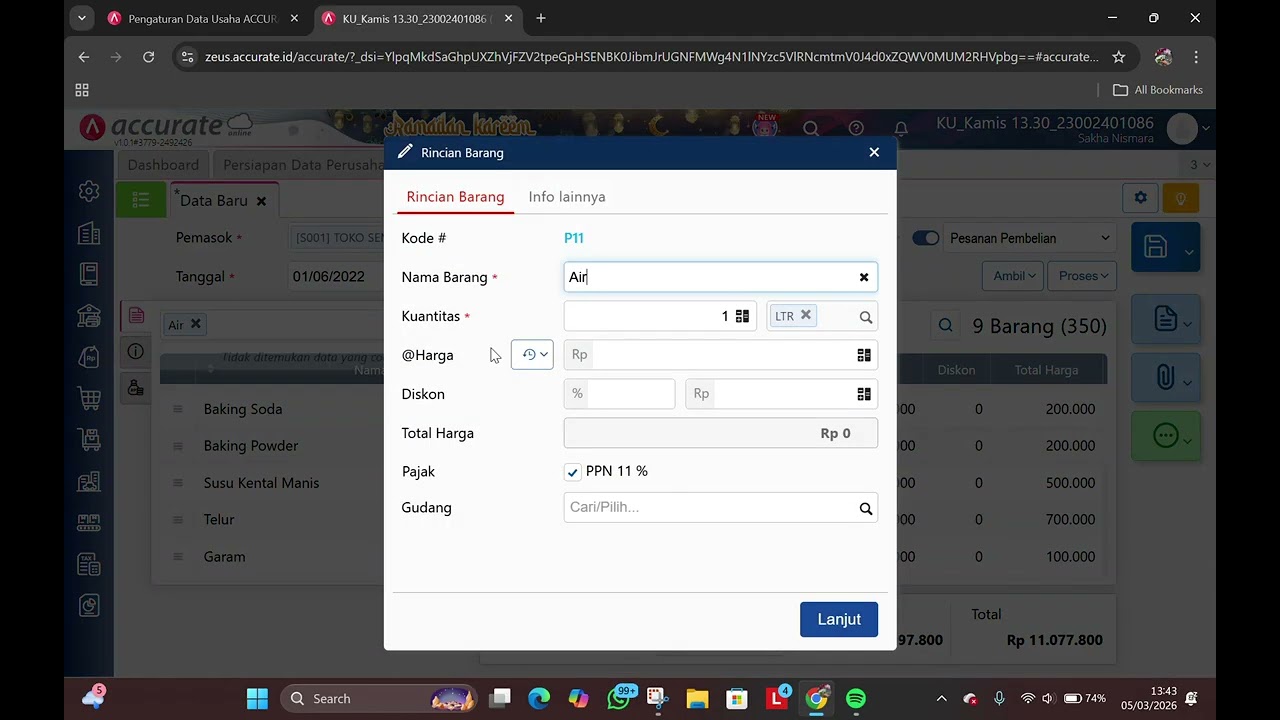Close the Rincian Barang dialog

click(x=874, y=152)
